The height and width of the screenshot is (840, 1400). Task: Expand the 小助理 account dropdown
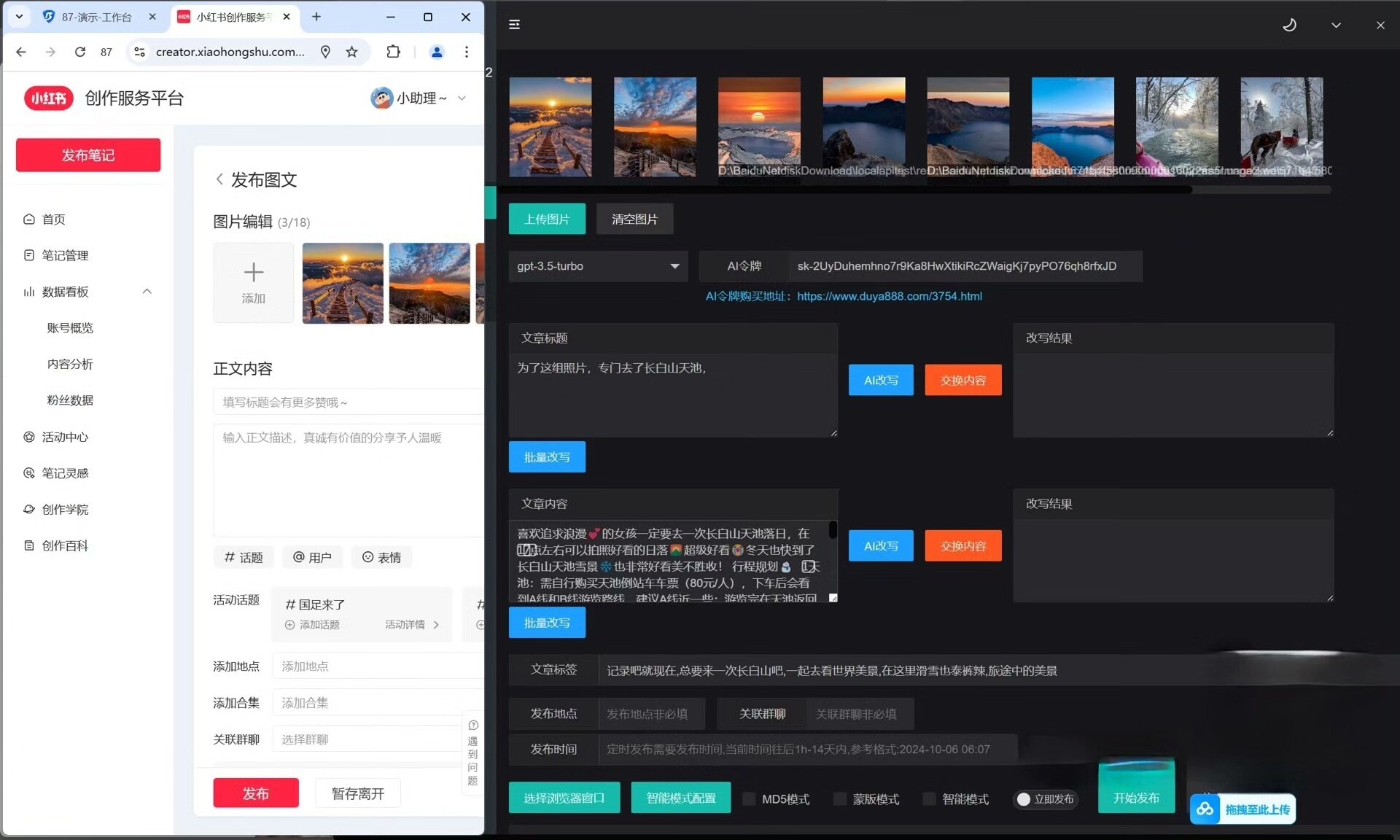[x=461, y=98]
